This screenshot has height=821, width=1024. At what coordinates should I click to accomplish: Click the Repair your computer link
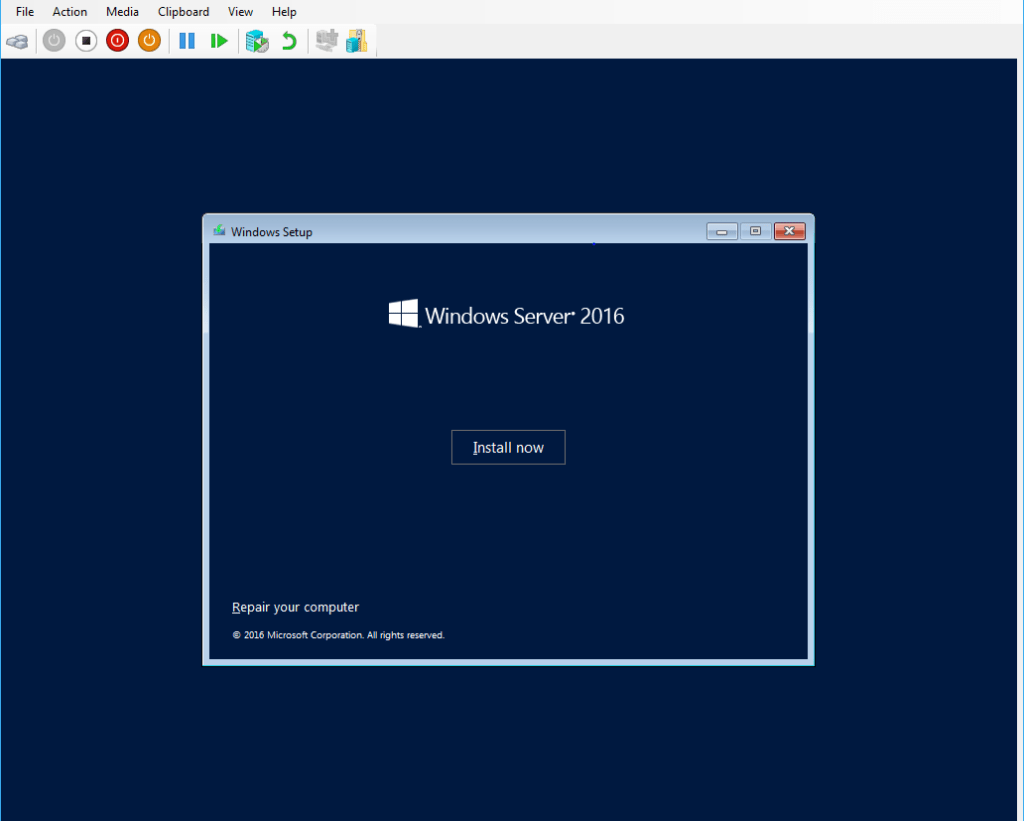[x=295, y=607]
